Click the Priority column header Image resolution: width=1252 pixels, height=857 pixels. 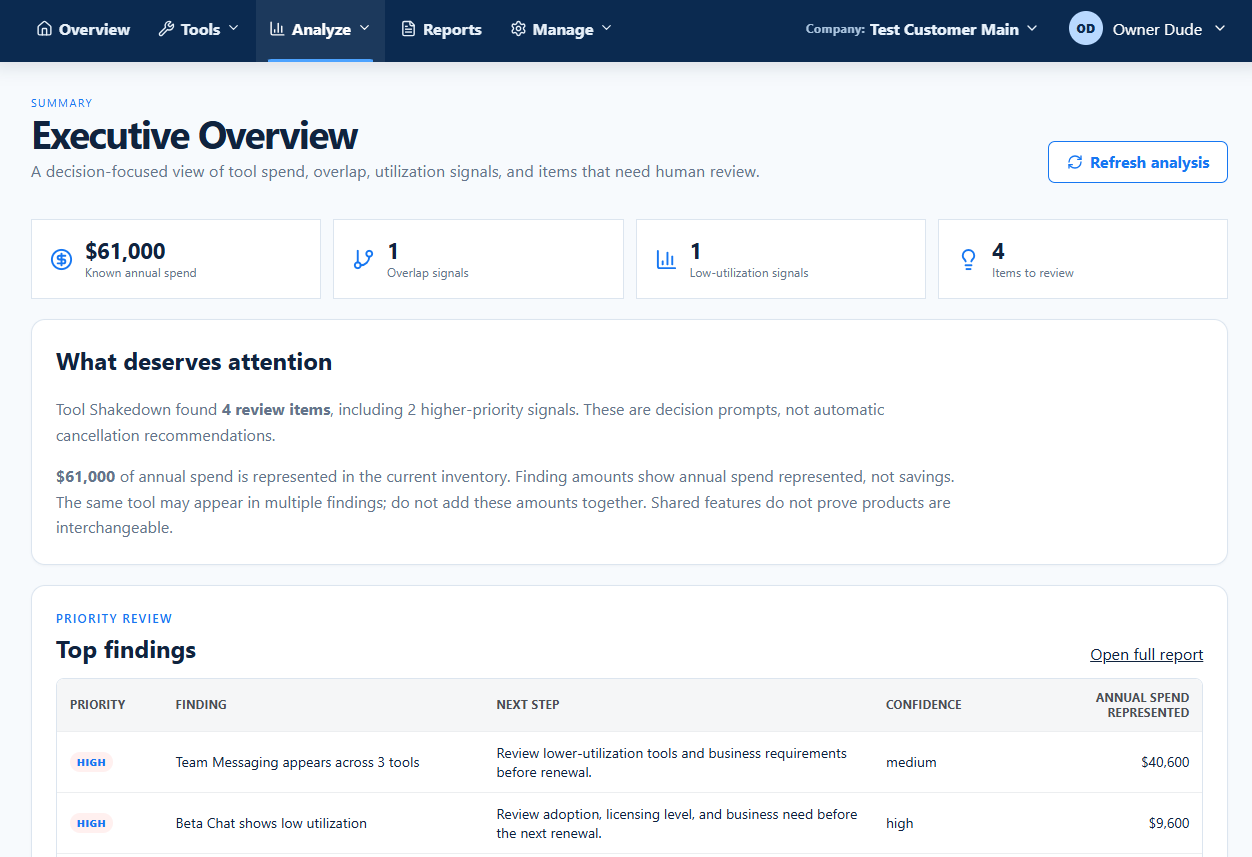pos(98,705)
